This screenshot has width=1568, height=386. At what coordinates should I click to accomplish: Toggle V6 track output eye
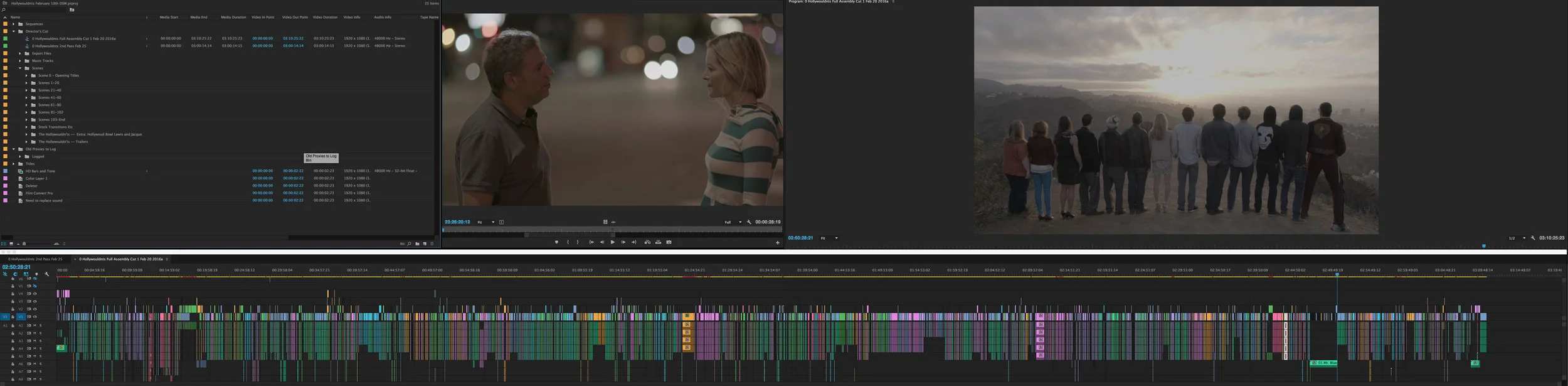[35, 279]
